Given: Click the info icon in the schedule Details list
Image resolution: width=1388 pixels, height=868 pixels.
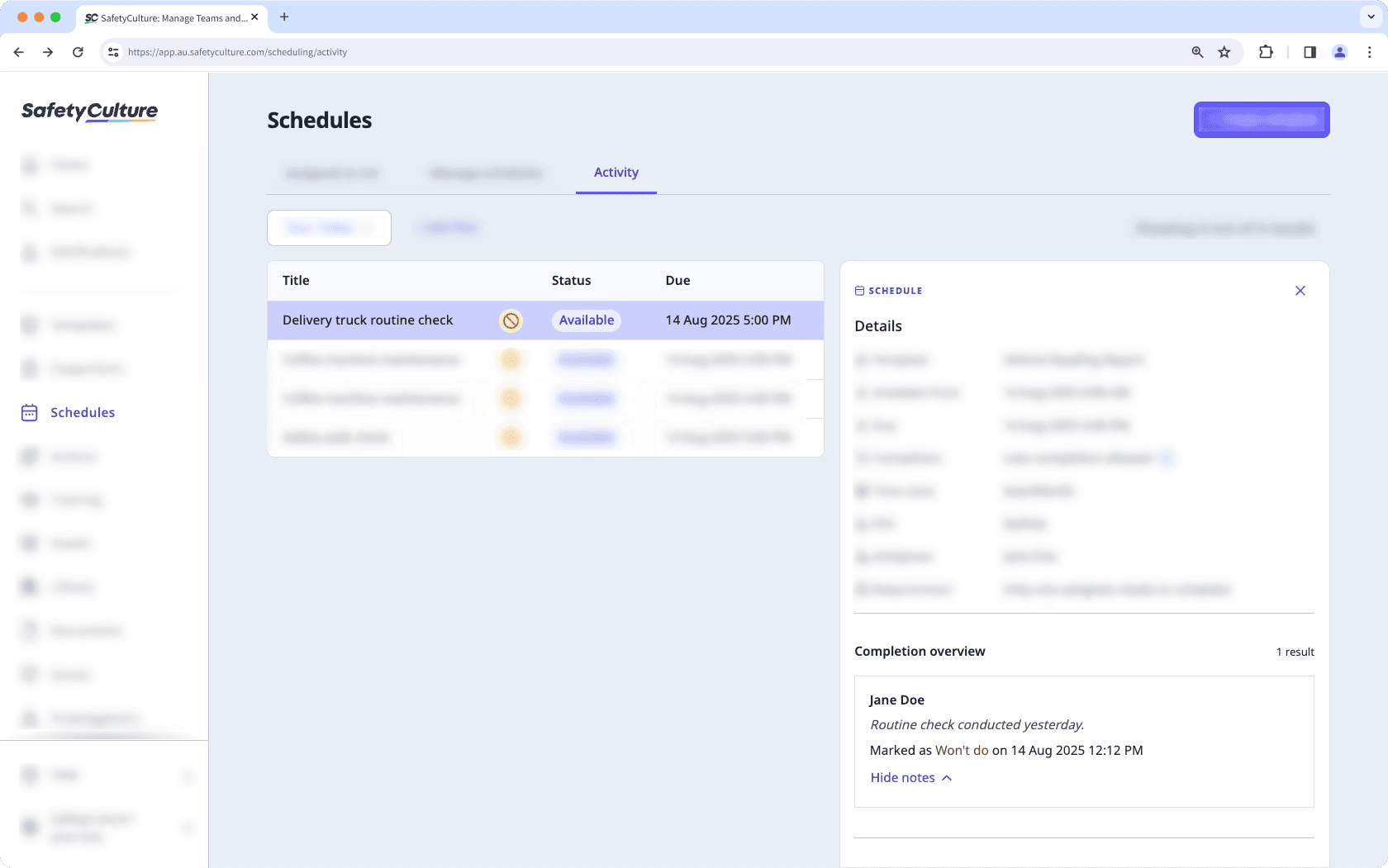Looking at the screenshot, I should click(x=1167, y=458).
